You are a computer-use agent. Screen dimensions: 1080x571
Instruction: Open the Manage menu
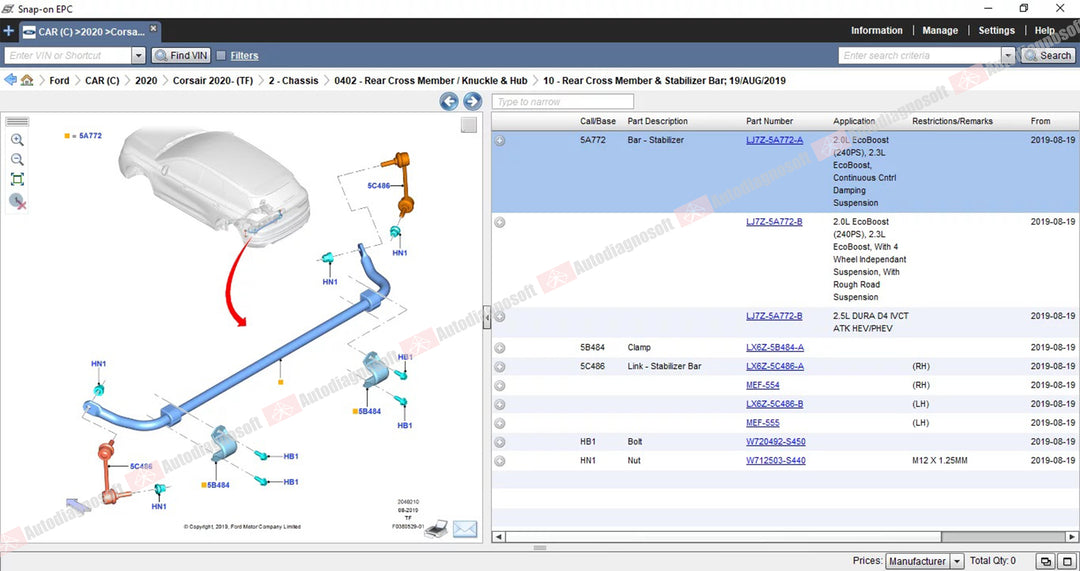point(940,30)
